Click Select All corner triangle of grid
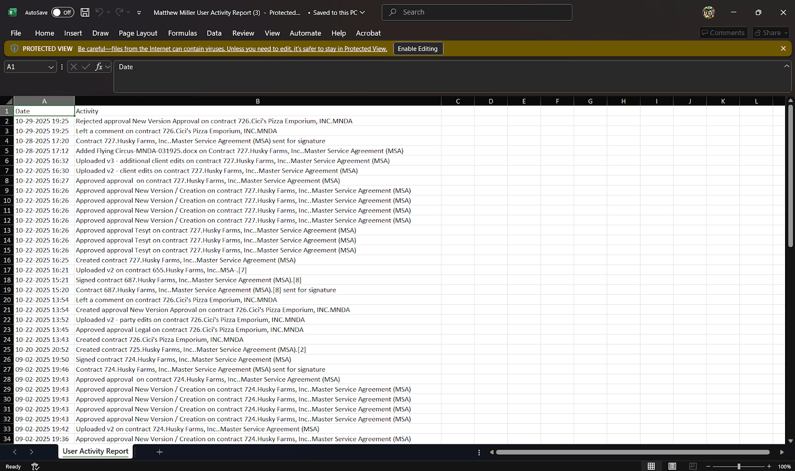 click(x=7, y=101)
